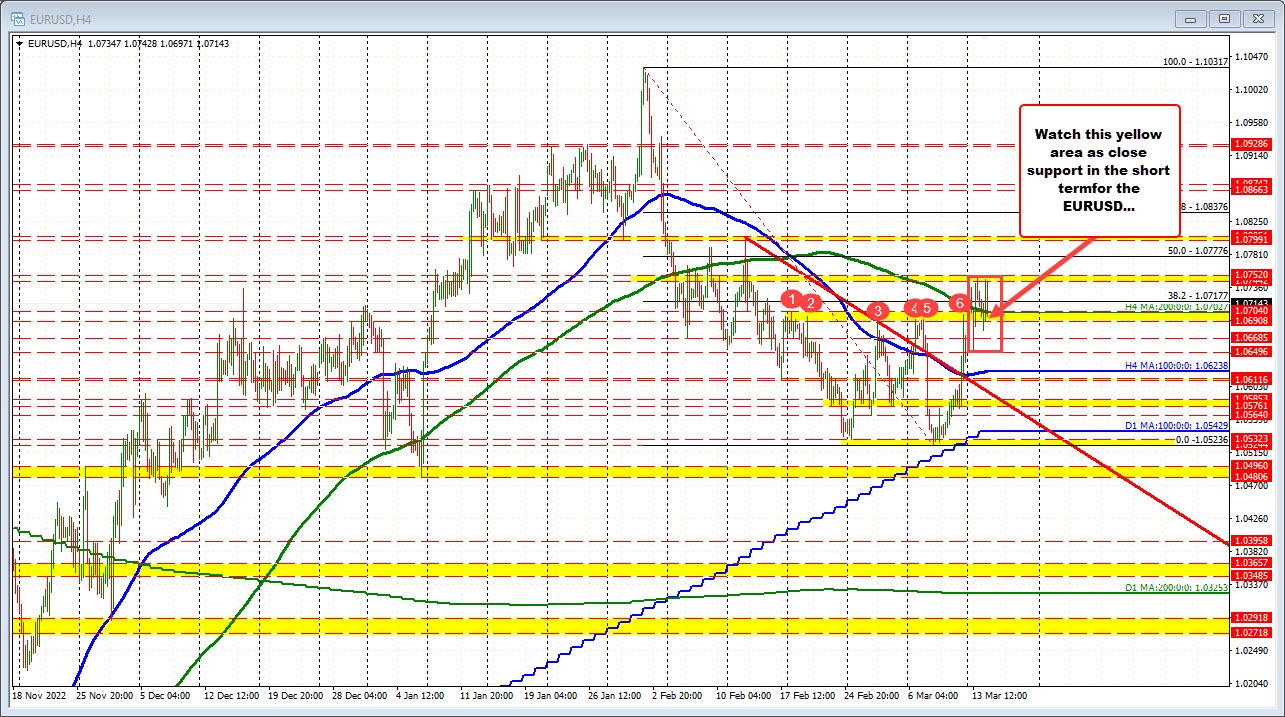Click red circle marker number 1
The image size is (1285, 717).
click(x=792, y=298)
